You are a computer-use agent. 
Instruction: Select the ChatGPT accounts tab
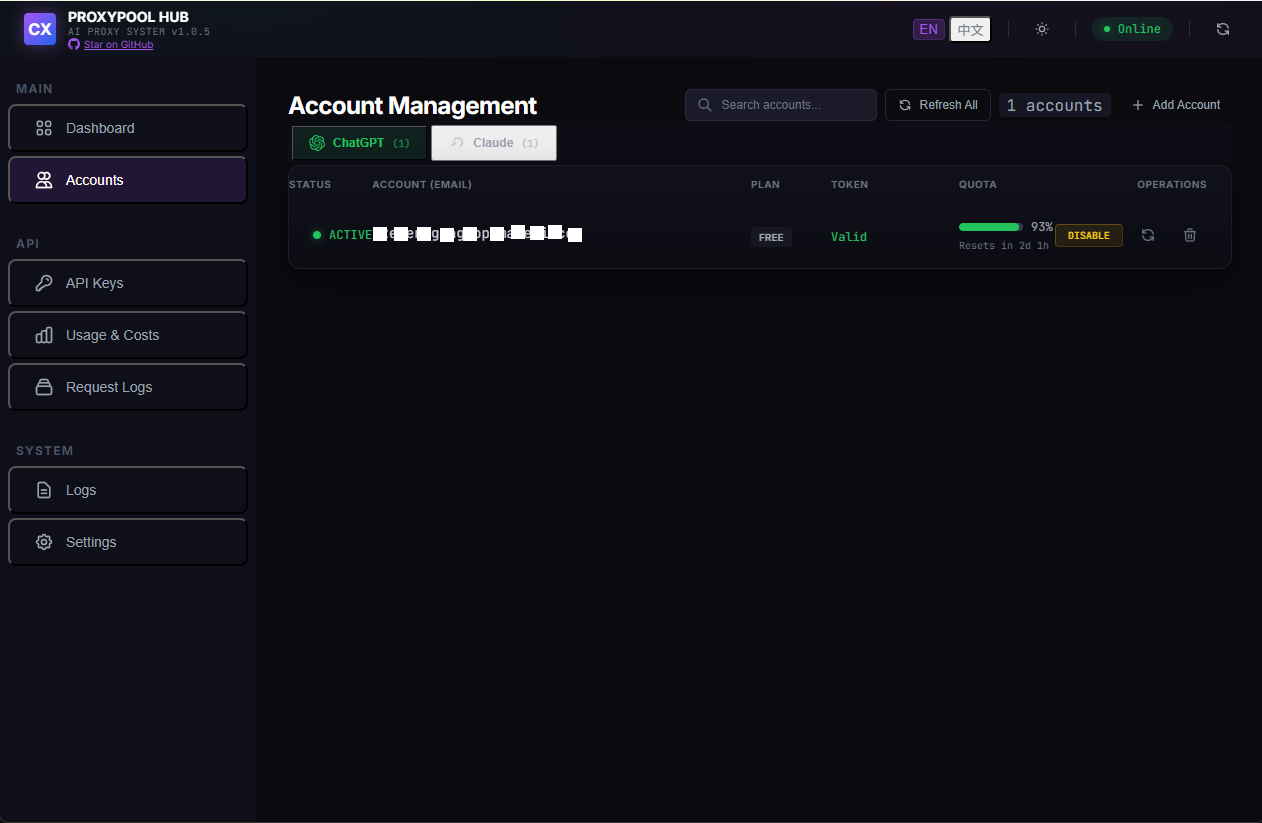pos(358,143)
